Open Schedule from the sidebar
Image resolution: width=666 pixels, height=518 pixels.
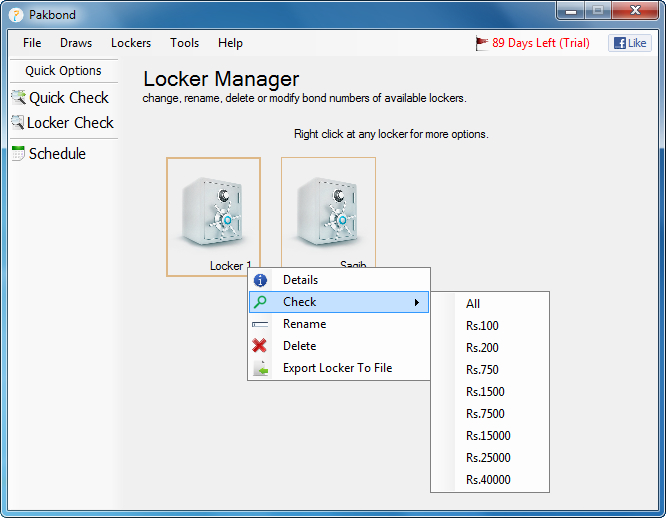tap(57, 154)
